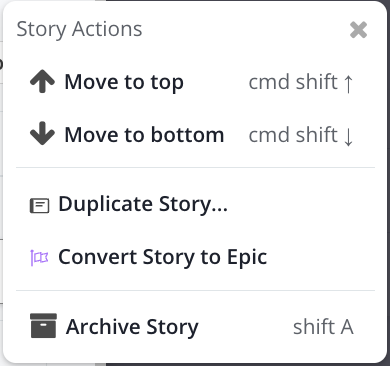Screen dimensions: 390x366
Task: Choose the Archive Story action
Action: [x=192, y=326]
